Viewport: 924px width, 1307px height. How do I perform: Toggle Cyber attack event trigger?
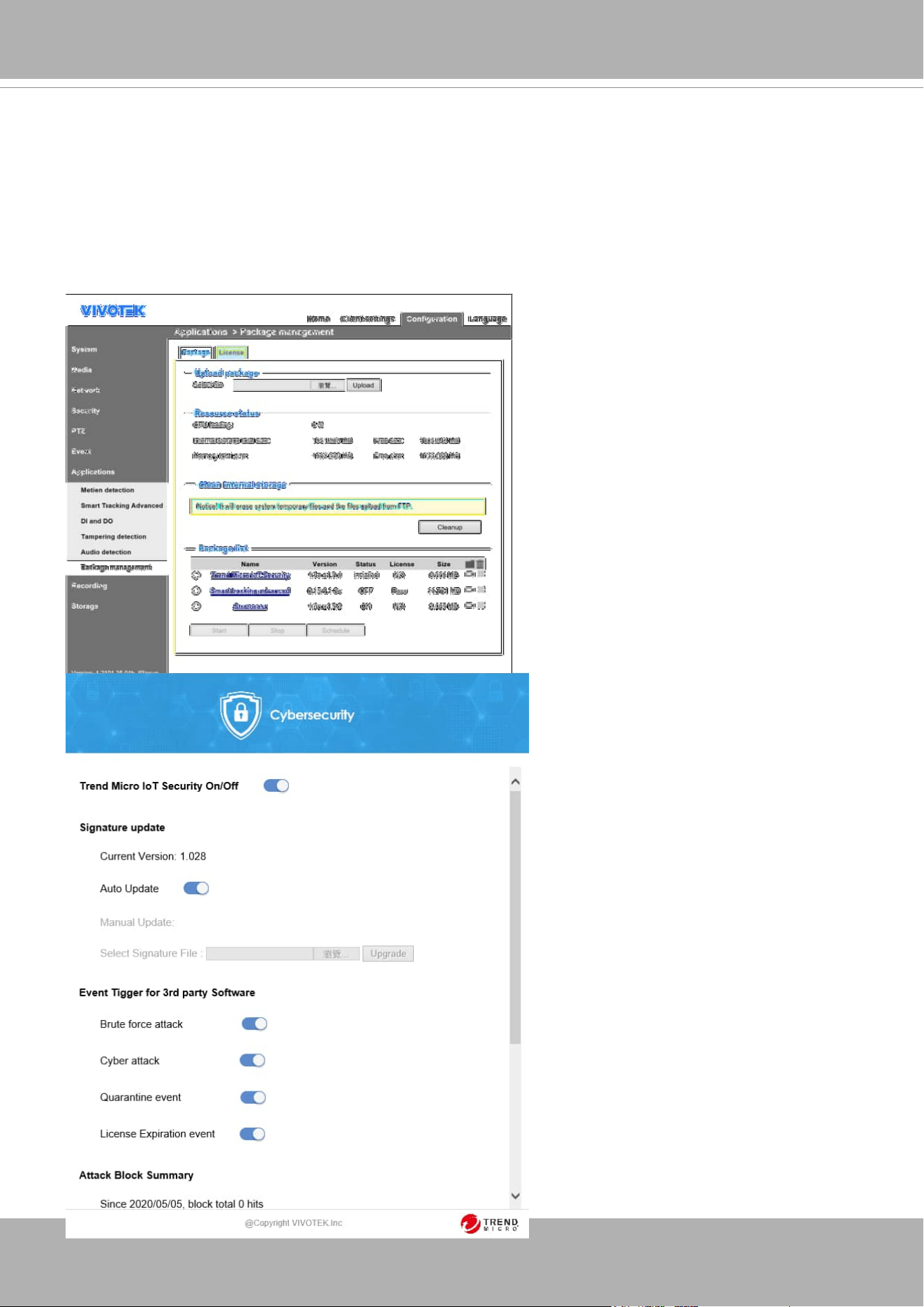pyautogui.click(x=253, y=1060)
